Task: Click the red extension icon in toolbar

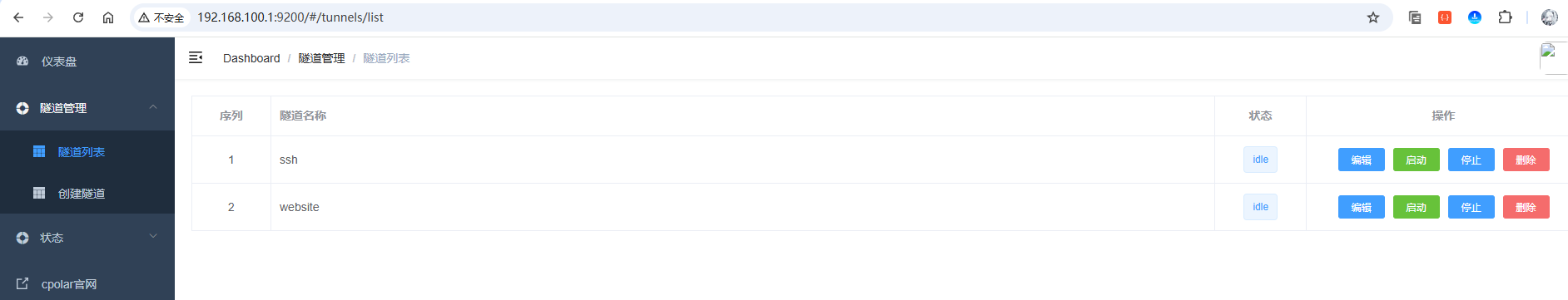Action: pyautogui.click(x=1445, y=17)
